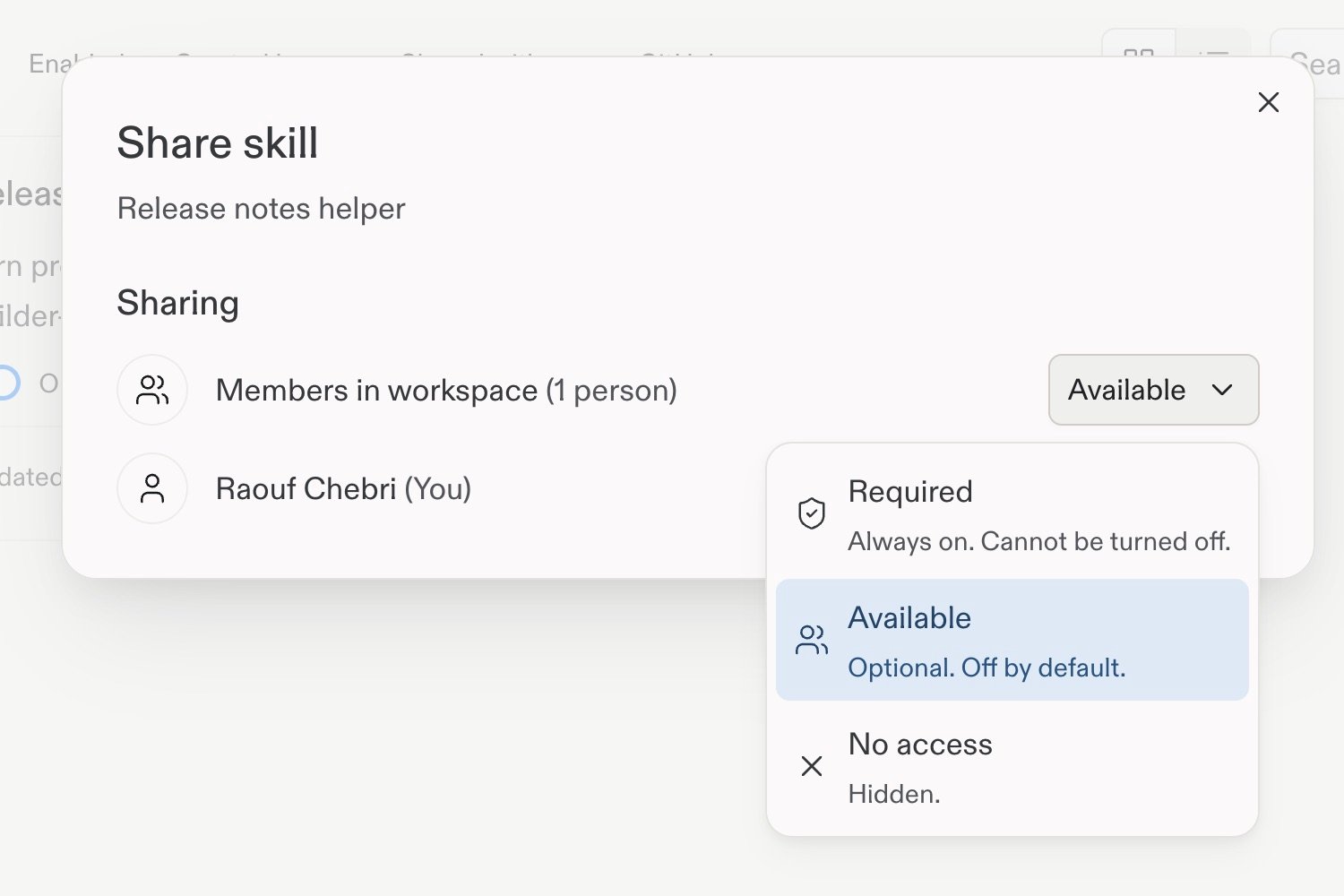The height and width of the screenshot is (896, 1344).
Task: Select the Available option in the menu
Action: [1012, 640]
